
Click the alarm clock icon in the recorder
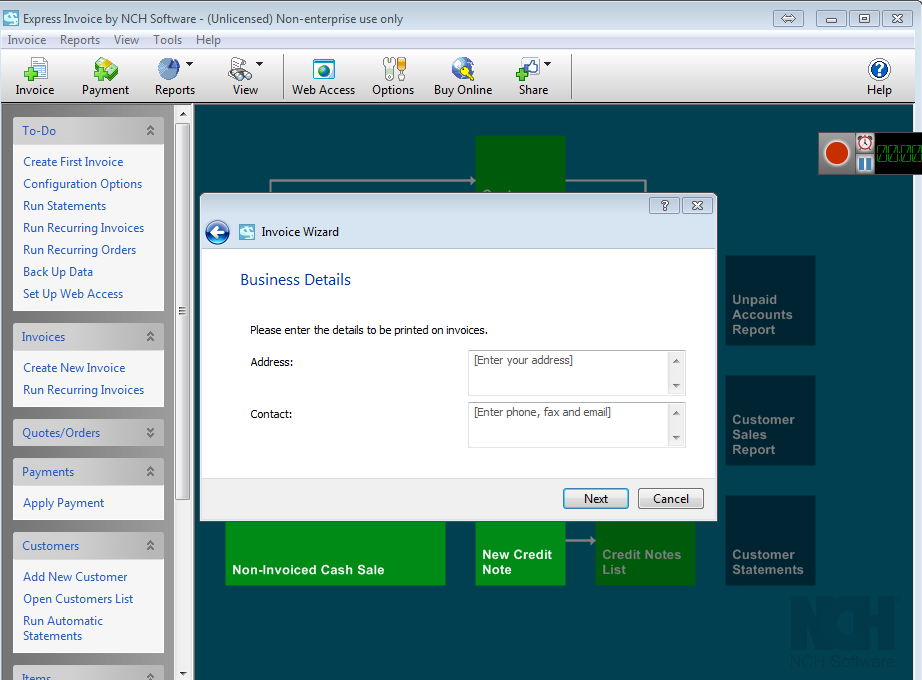coord(864,143)
